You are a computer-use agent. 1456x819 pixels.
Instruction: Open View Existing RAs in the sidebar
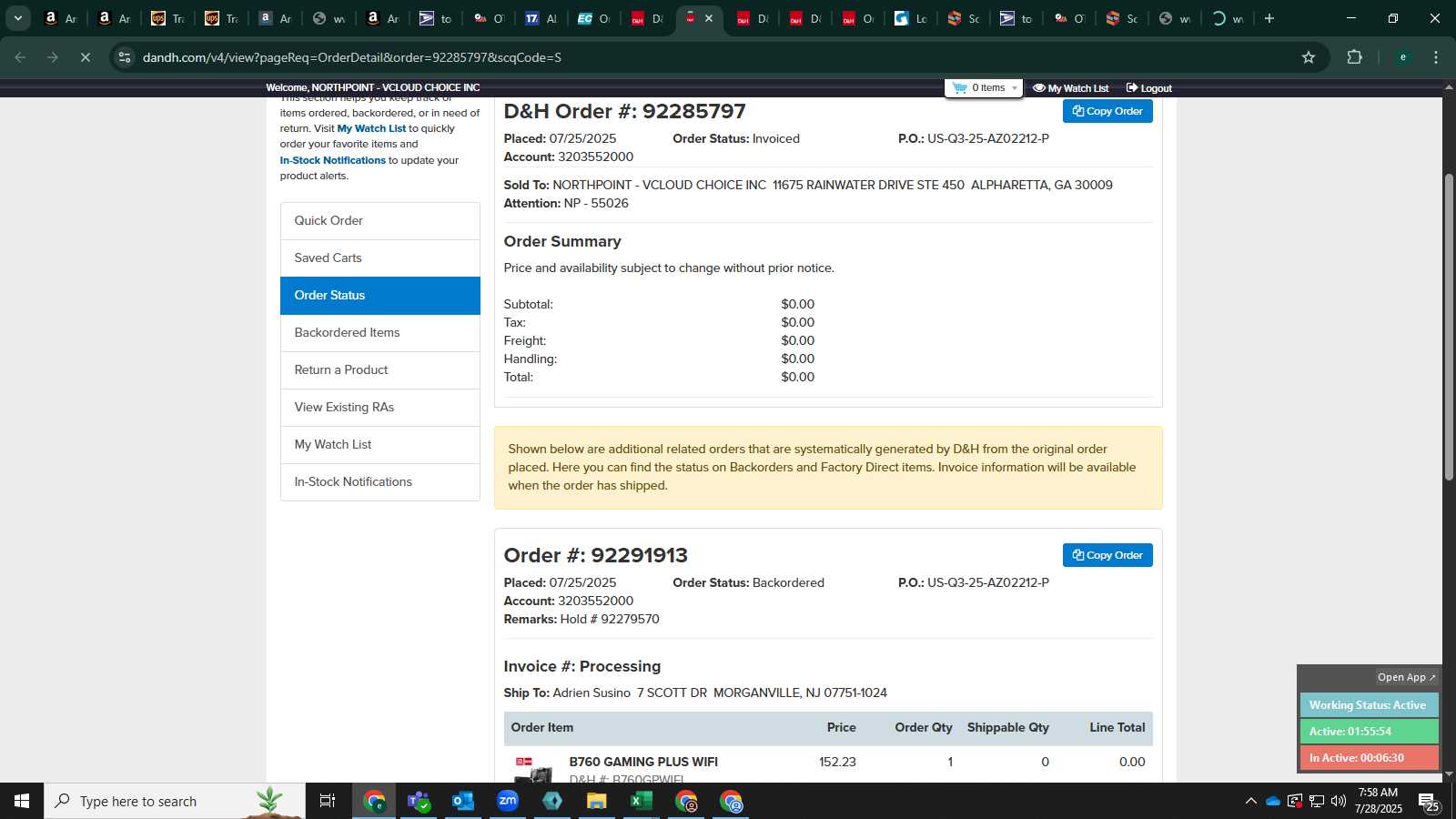pos(380,408)
